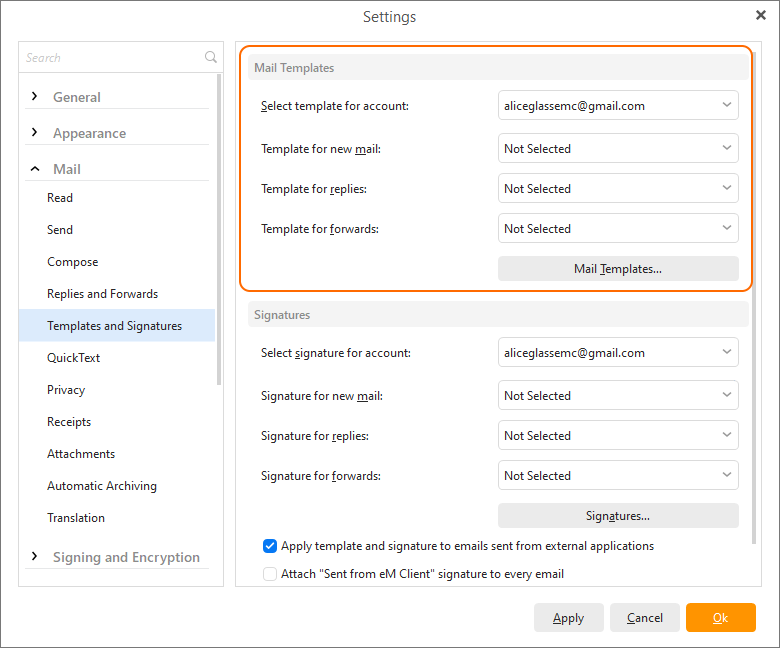Expand the General settings section
The image size is (780, 648).
[34, 96]
